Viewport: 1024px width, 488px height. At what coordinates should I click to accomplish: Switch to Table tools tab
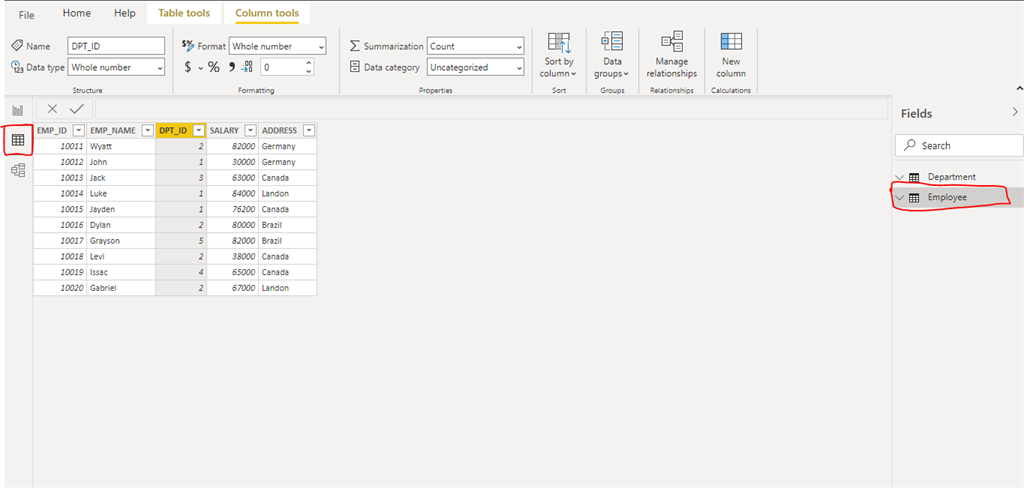tap(184, 13)
